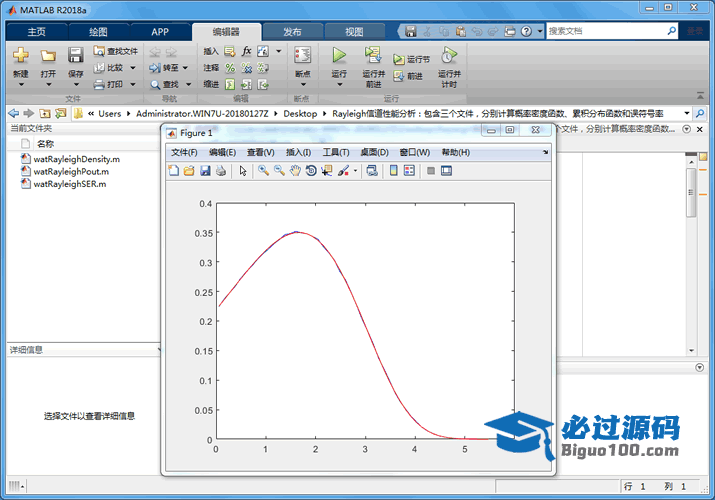The image size is (715, 500).
Task: Click Compare (比较) button
Action: pos(109,68)
